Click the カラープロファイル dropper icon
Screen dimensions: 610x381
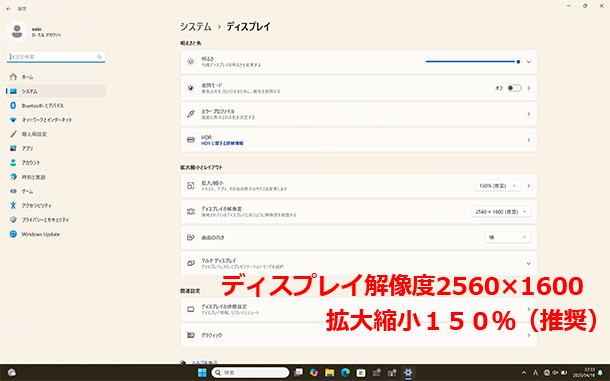pyautogui.click(x=191, y=114)
